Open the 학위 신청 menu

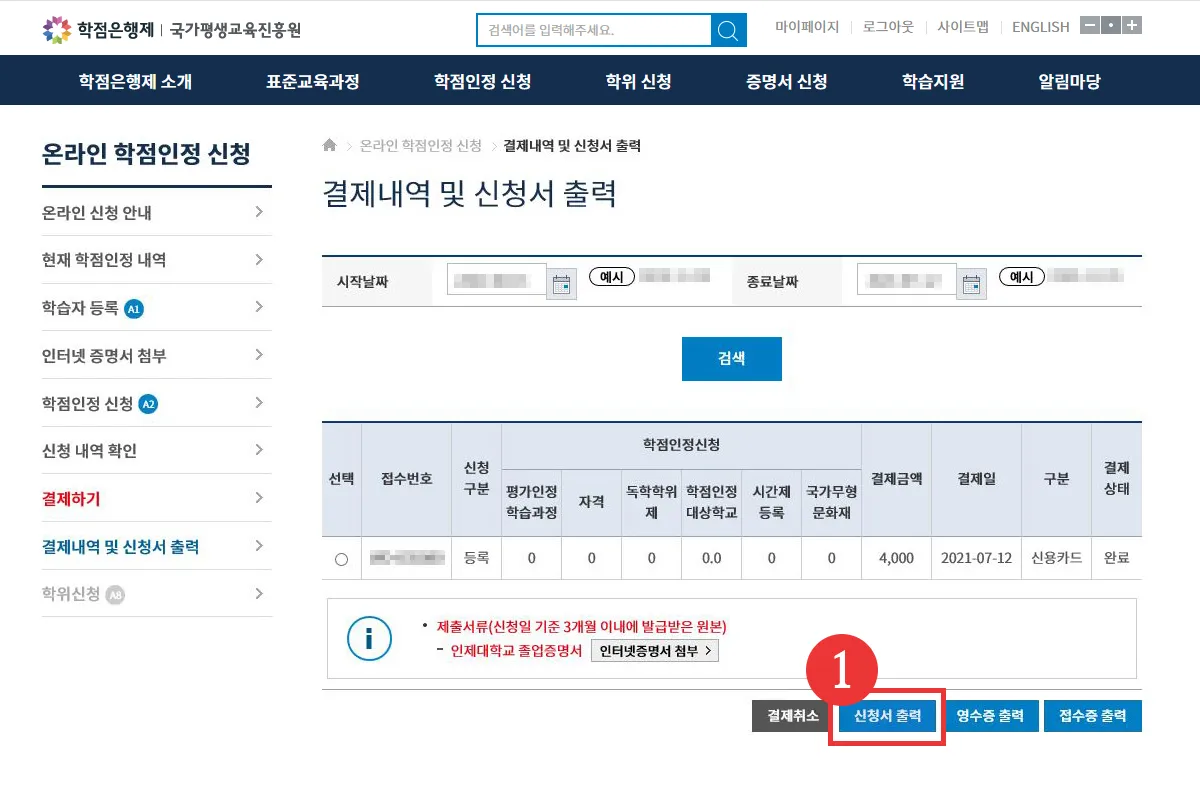click(x=638, y=80)
